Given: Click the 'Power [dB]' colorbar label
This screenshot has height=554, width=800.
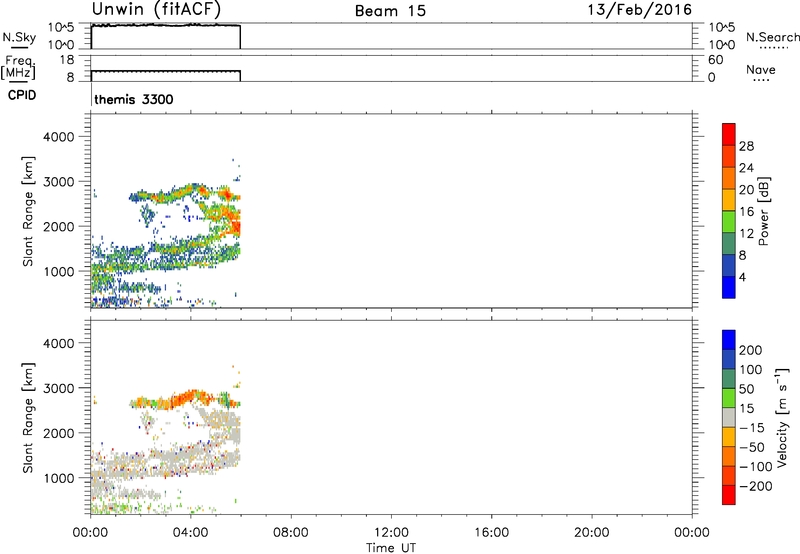Looking at the screenshot, I should (763, 211).
